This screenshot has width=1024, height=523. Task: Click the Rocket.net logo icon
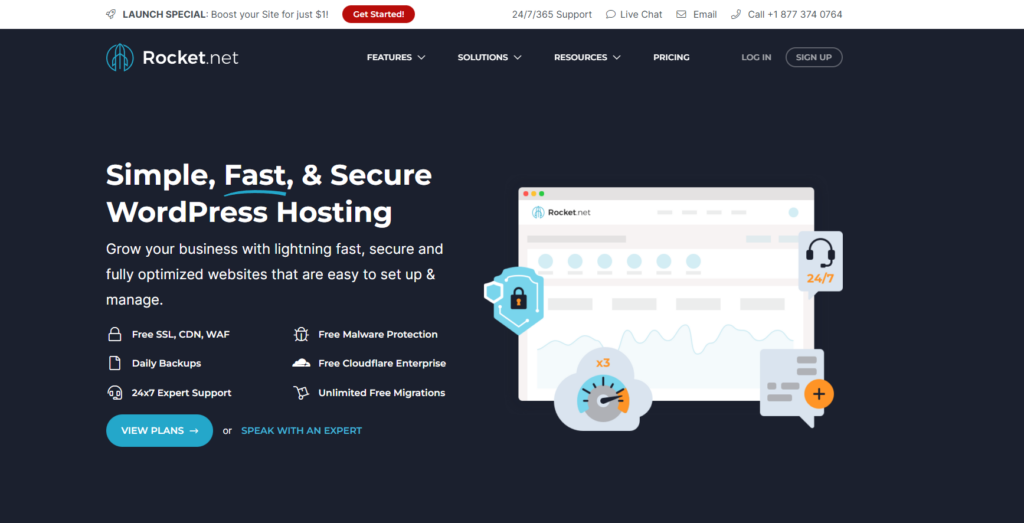point(120,57)
